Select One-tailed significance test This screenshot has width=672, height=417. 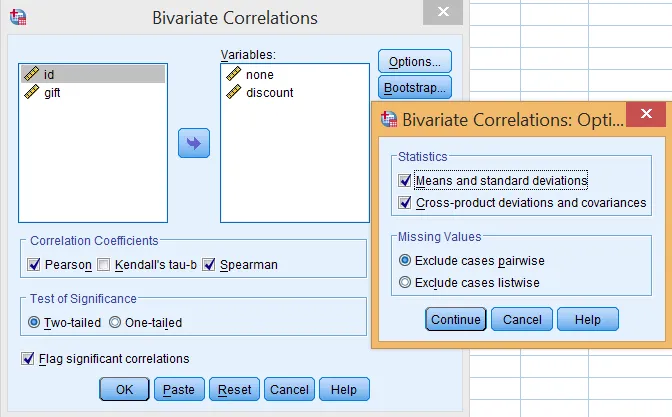115,322
